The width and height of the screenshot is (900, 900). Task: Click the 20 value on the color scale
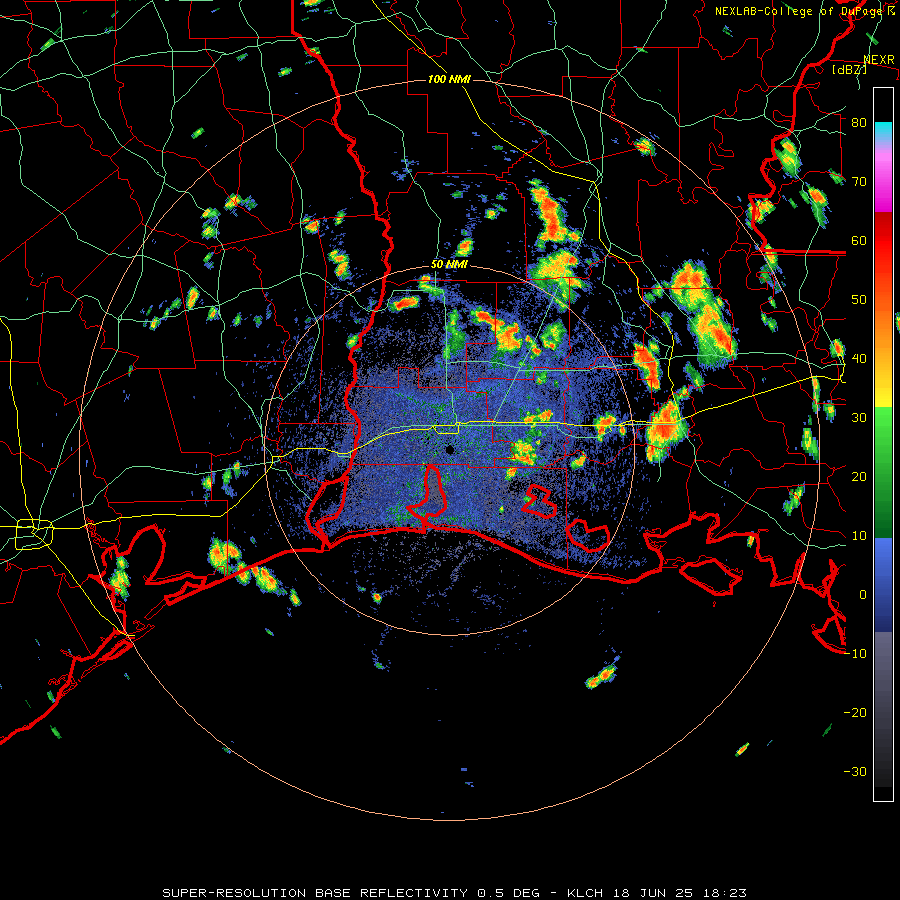(x=859, y=476)
